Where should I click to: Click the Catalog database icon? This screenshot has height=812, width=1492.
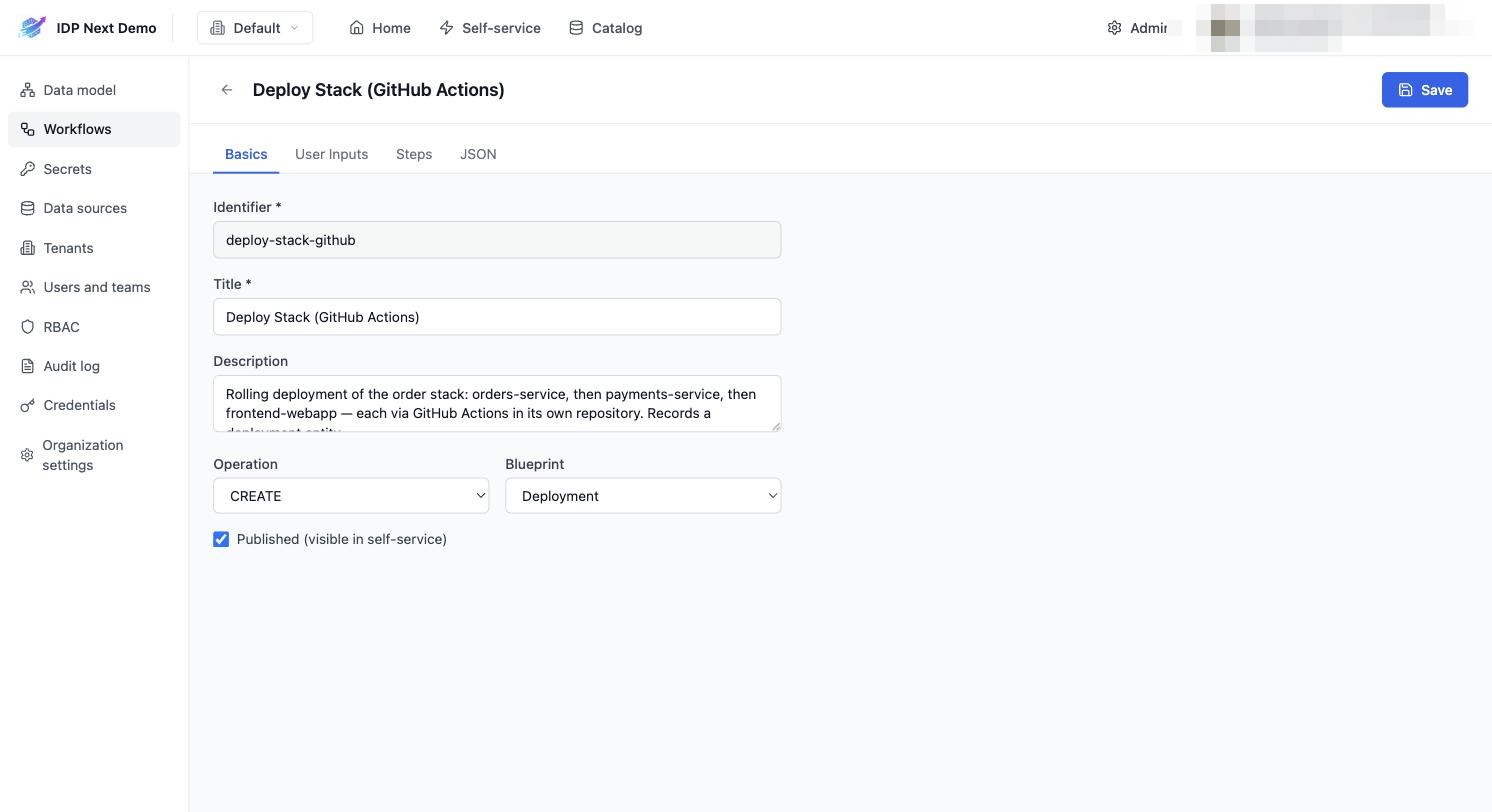576,28
